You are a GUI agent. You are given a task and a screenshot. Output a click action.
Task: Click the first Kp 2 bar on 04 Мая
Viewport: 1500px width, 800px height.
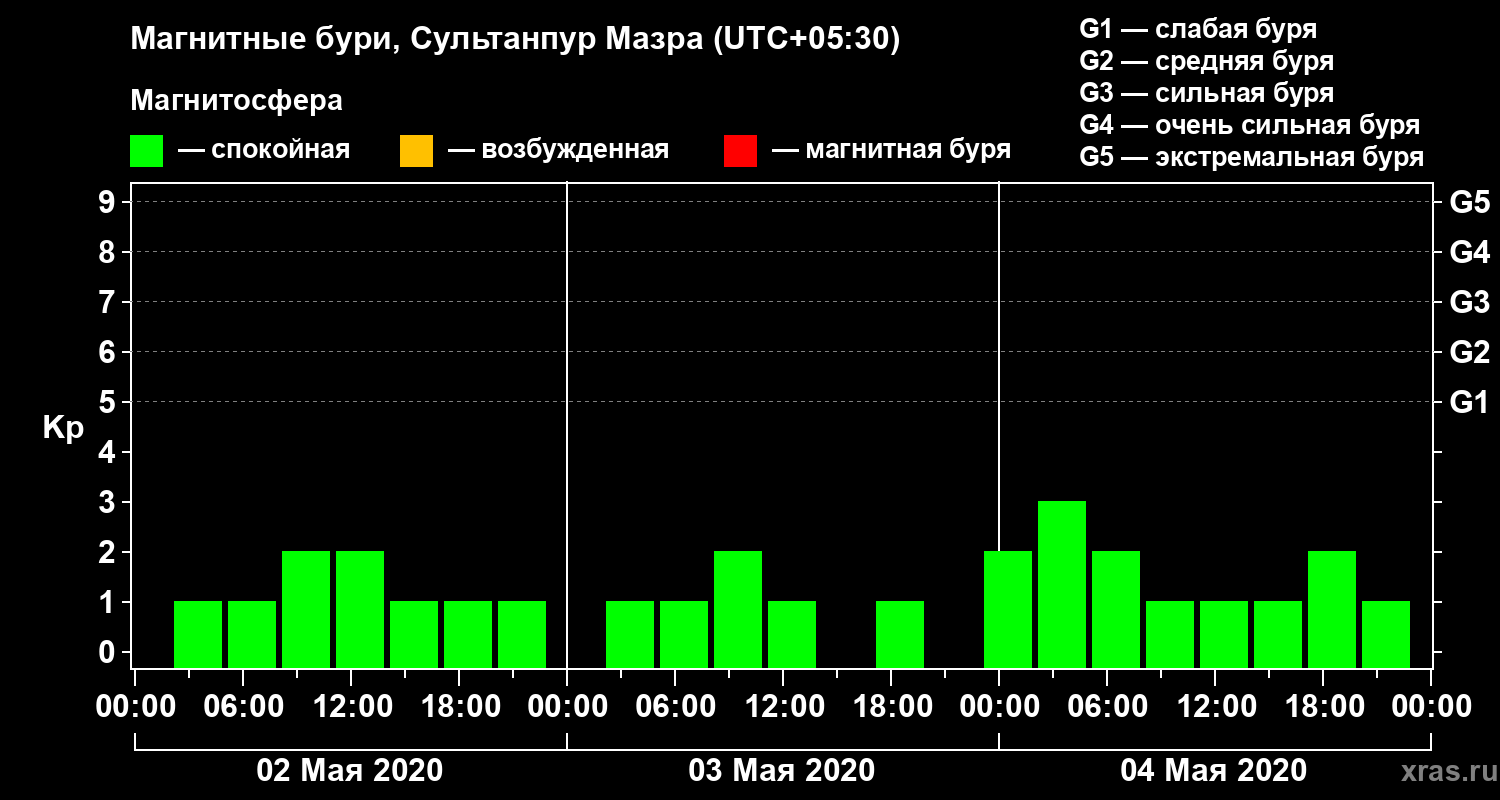[1008, 609]
